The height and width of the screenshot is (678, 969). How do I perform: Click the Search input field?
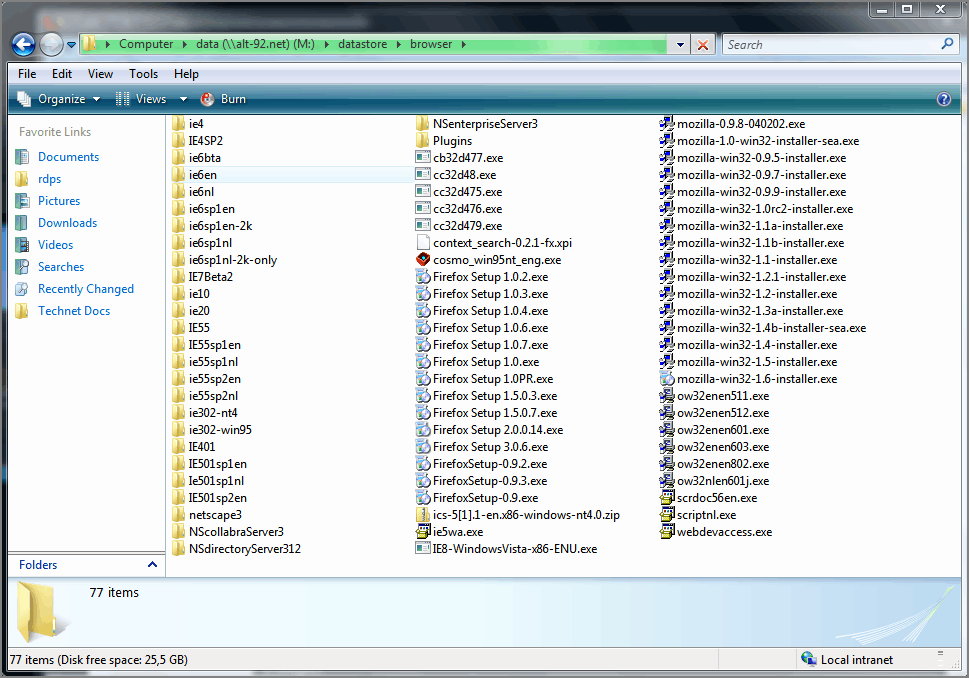pyautogui.click(x=831, y=44)
